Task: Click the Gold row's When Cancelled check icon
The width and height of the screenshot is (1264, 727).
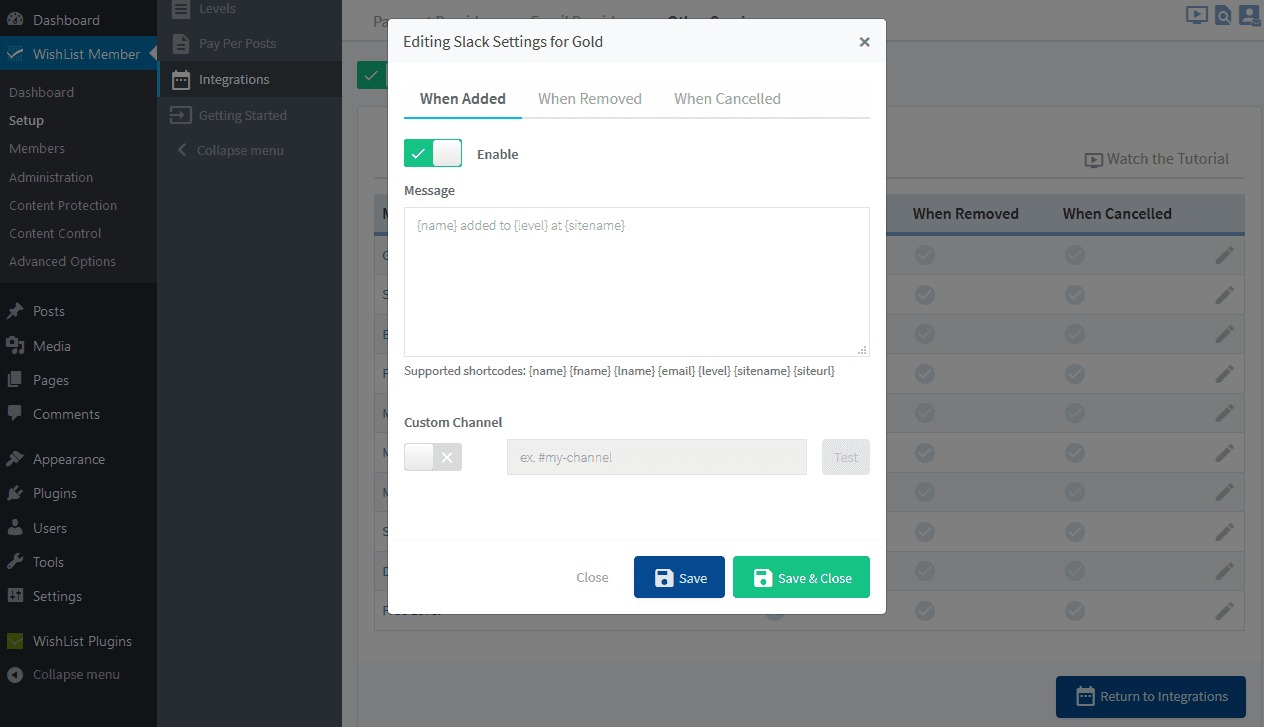Action: click(1075, 255)
